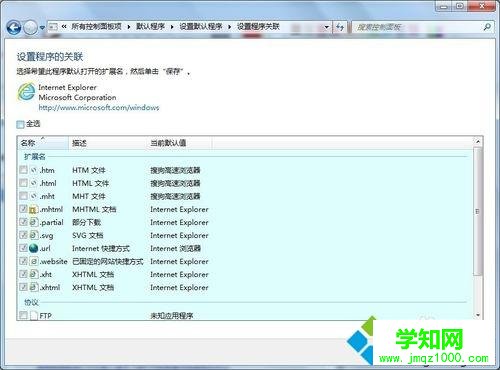Click the search magnifier icon
Screen dimensions: 500x370
pyautogui.click(x=487, y=27)
